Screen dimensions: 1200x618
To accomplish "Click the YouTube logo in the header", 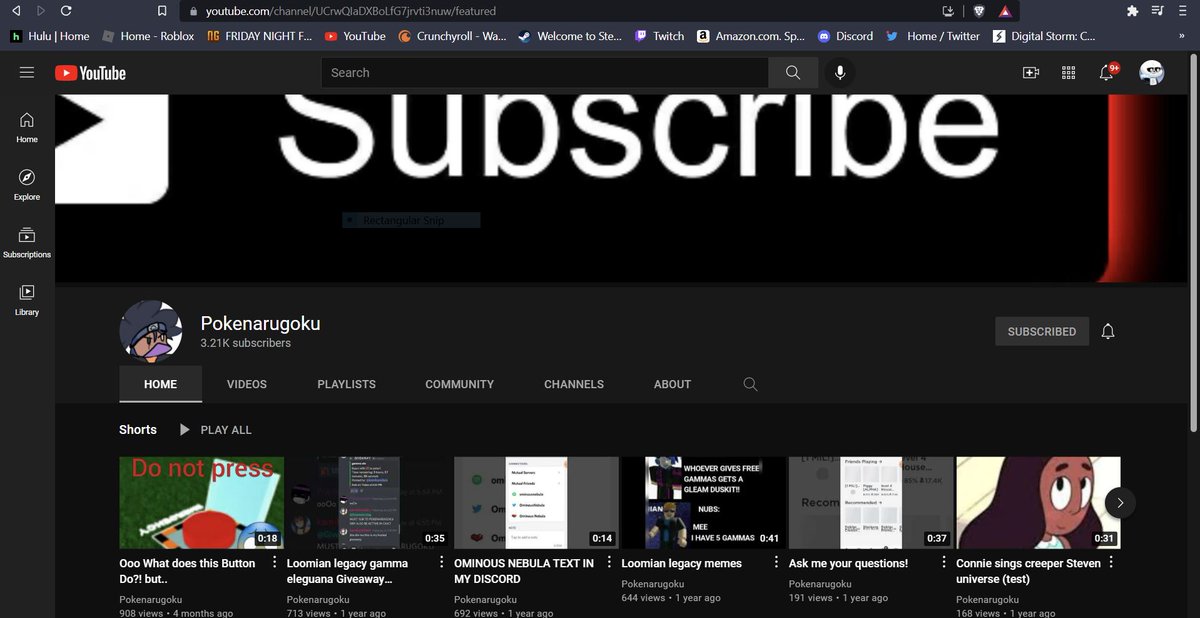I will (90, 72).
